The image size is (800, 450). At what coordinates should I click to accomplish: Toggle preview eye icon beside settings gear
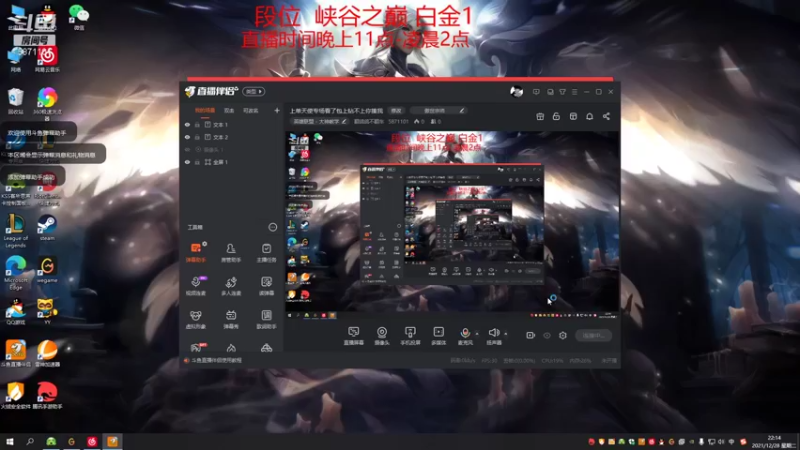pos(547,335)
